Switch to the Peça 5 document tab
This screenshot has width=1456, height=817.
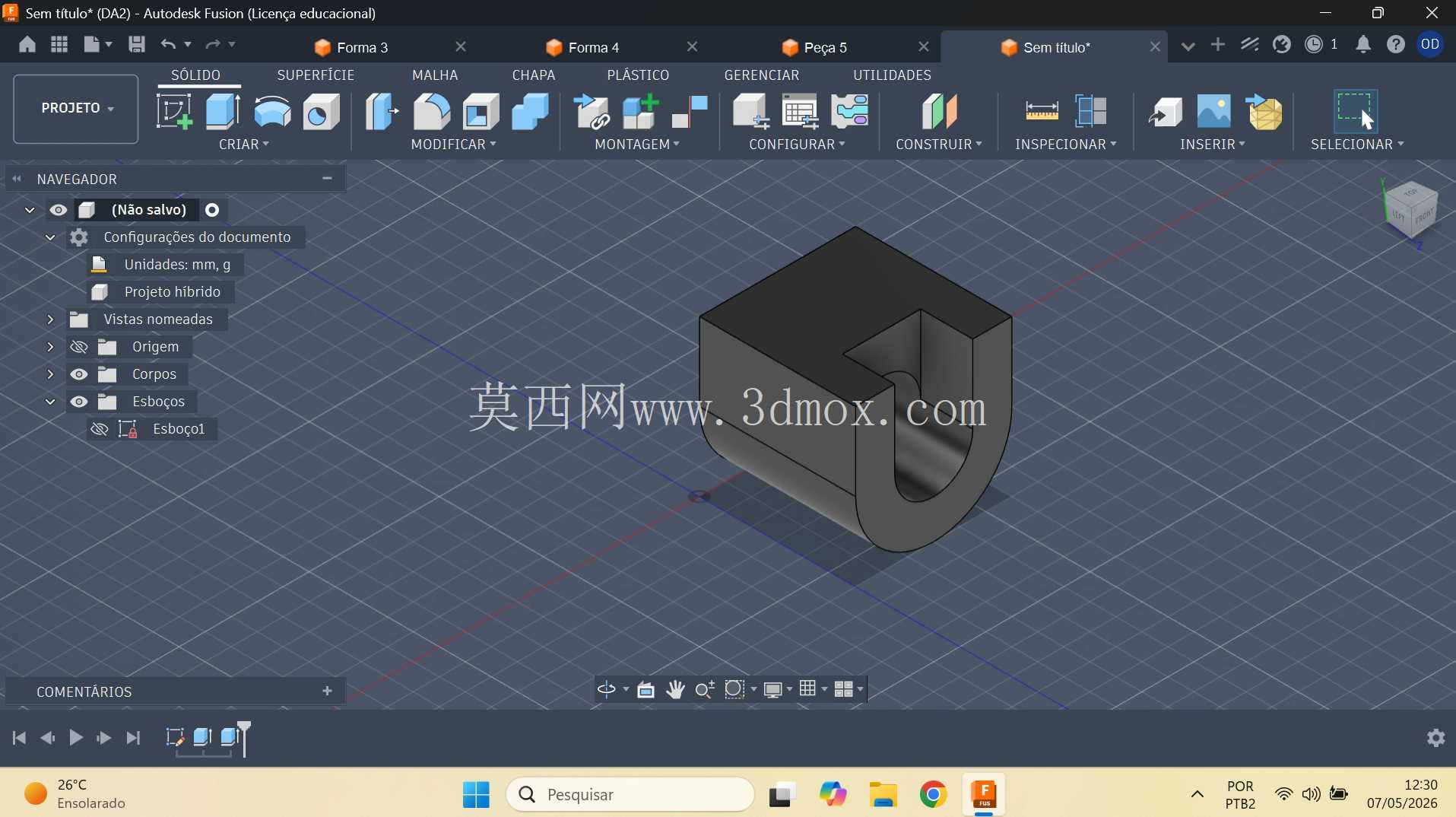coord(825,47)
